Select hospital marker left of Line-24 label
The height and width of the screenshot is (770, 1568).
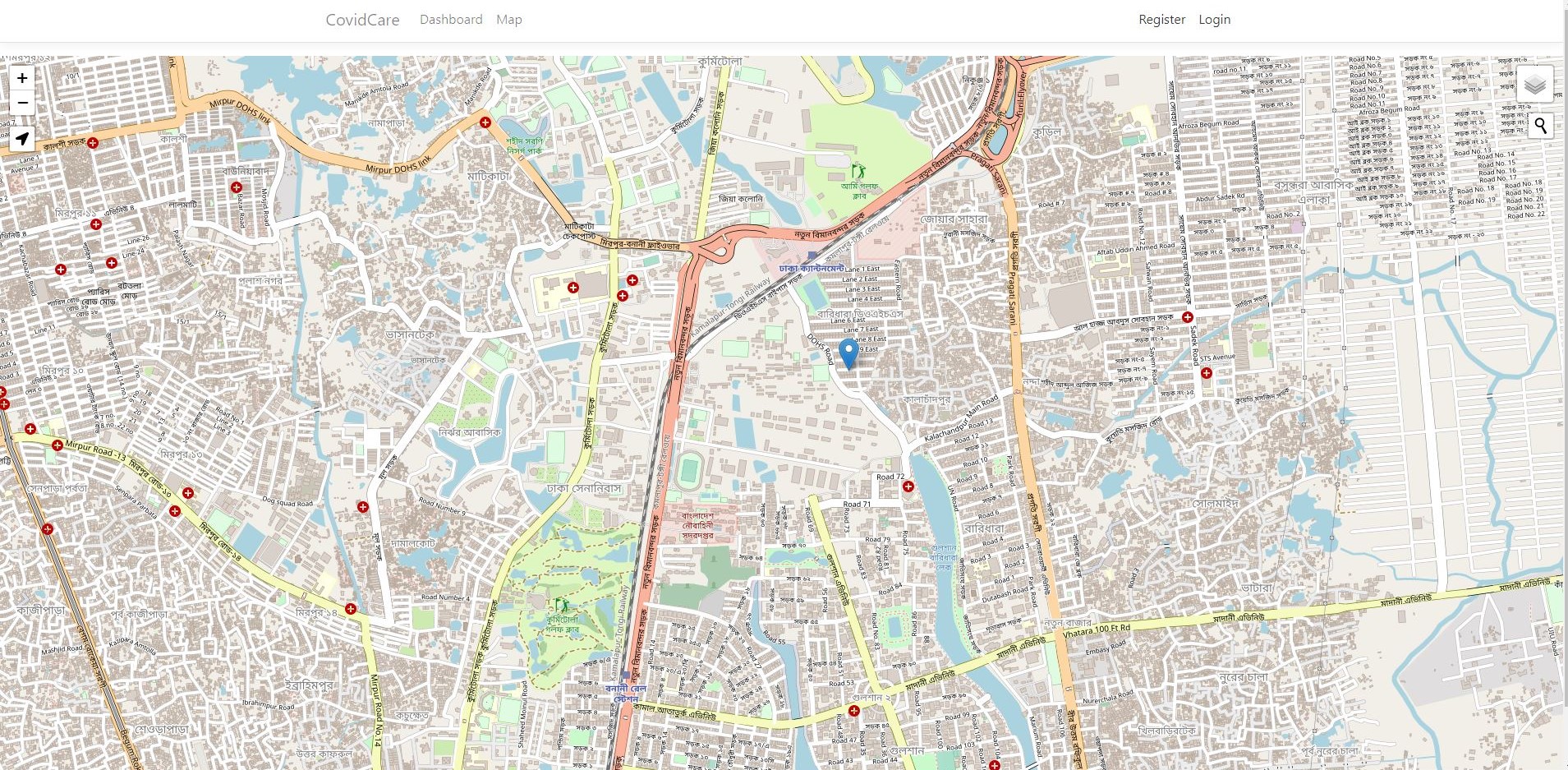click(111, 263)
